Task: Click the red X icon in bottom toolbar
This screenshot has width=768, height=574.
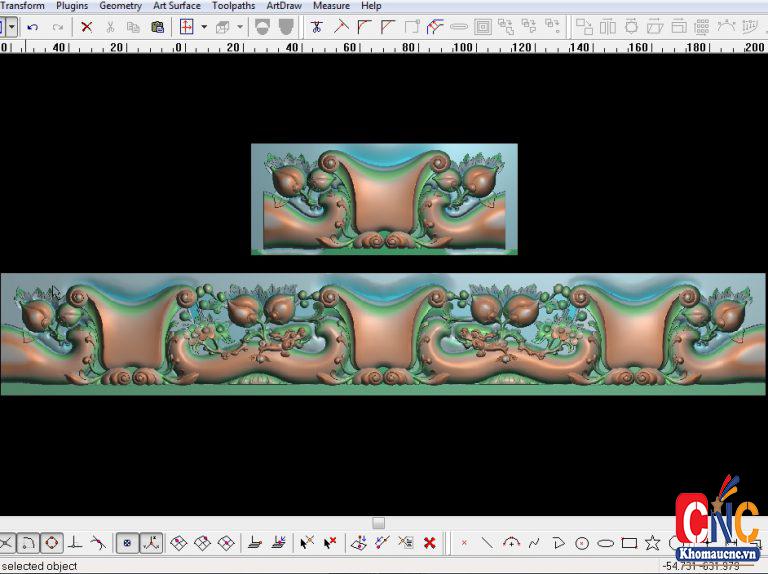Action: [x=429, y=543]
